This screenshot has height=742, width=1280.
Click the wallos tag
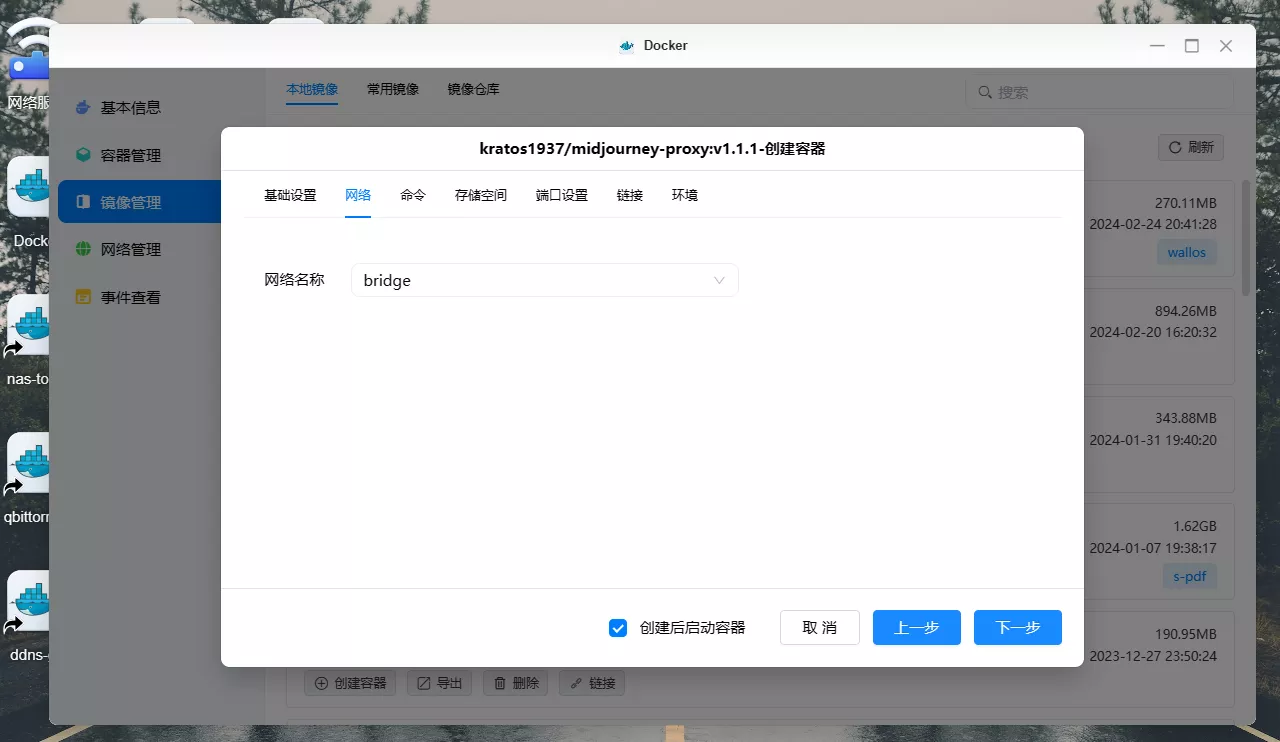coord(1187,252)
